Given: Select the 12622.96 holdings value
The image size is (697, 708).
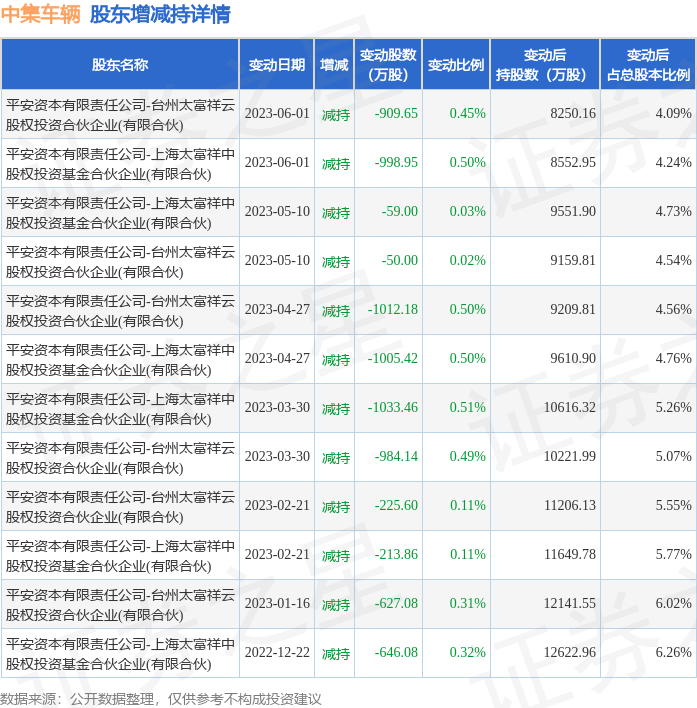Looking at the screenshot, I should (x=570, y=652).
